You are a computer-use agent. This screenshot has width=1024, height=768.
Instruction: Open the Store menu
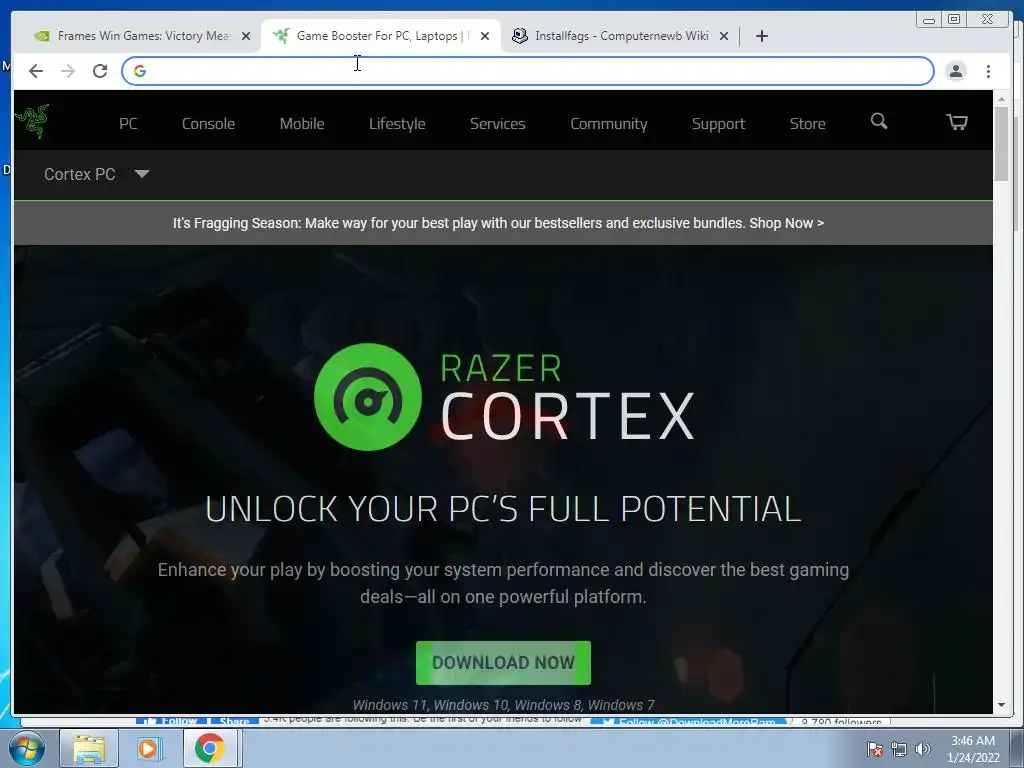(807, 123)
